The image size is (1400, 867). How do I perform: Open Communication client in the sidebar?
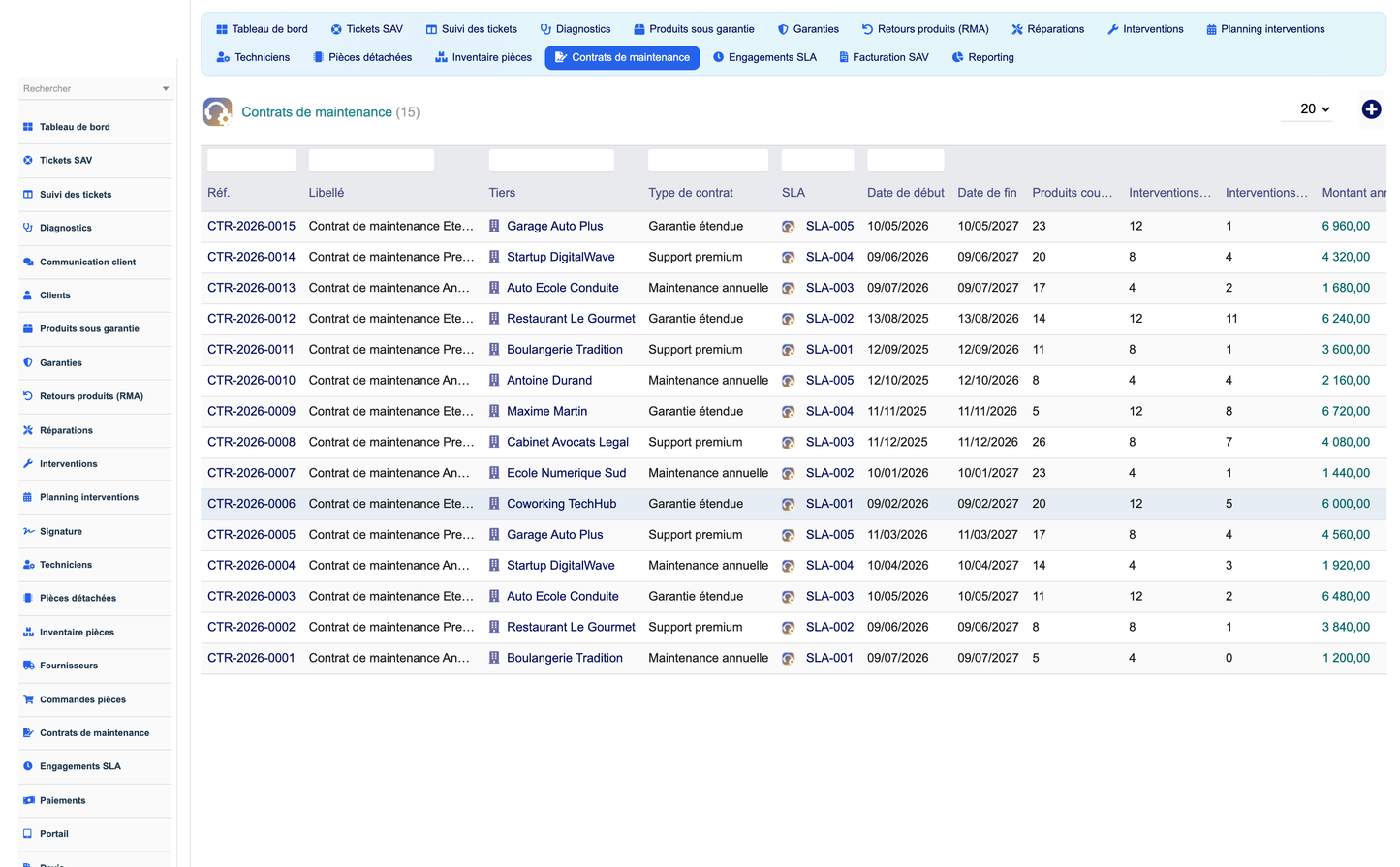tap(87, 262)
